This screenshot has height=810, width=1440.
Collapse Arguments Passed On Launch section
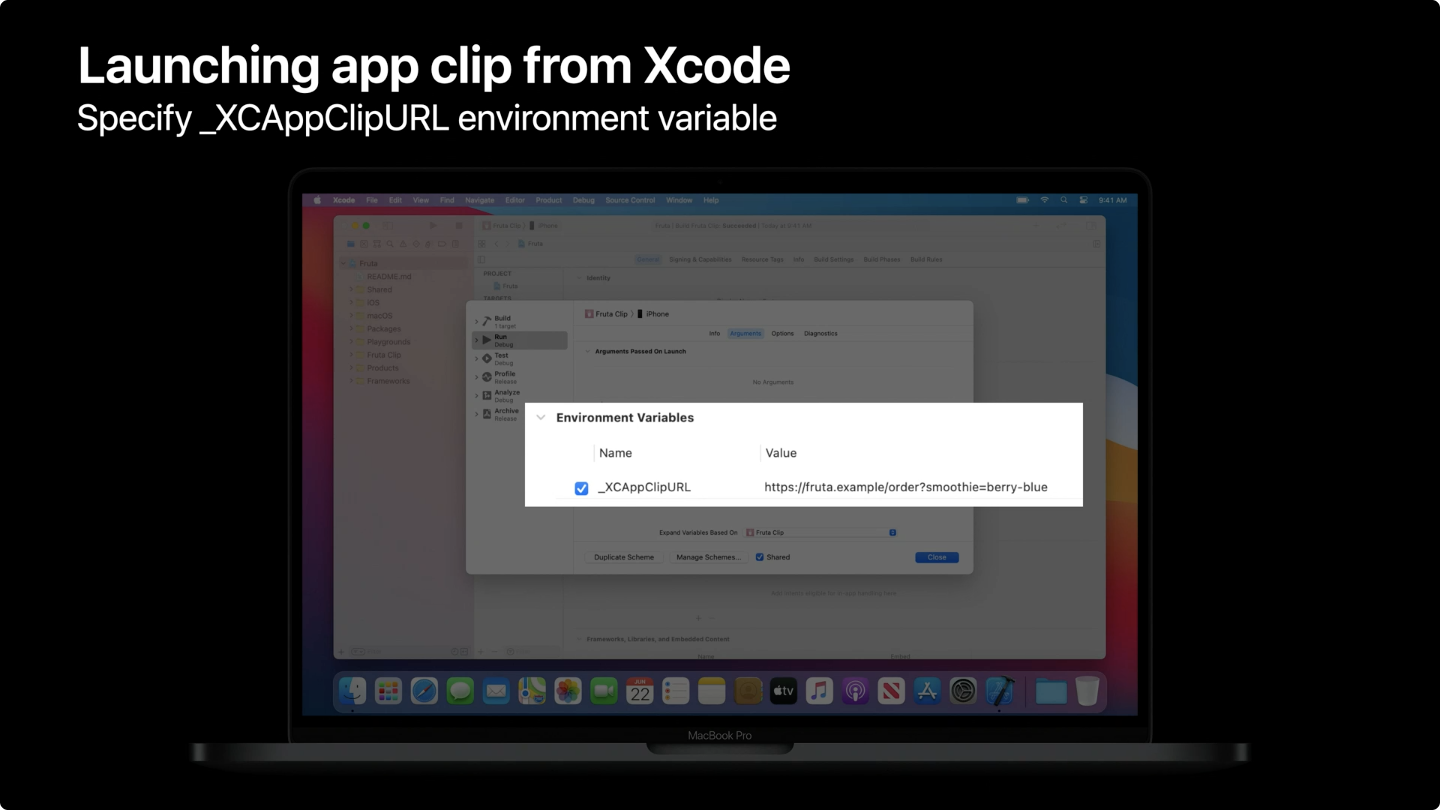click(x=588, y=352)
